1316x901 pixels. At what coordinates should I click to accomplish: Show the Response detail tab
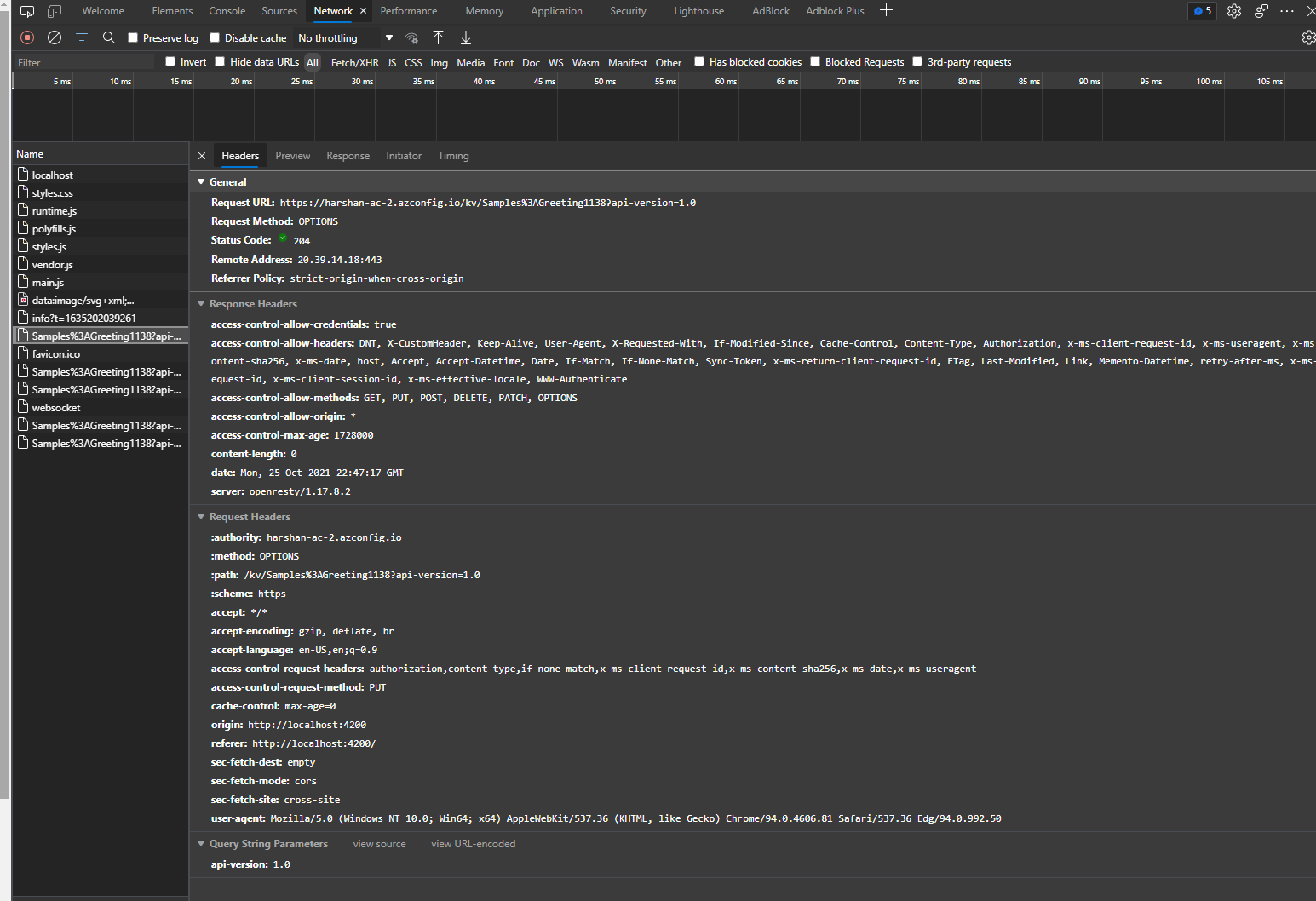[x=348, y=156]
